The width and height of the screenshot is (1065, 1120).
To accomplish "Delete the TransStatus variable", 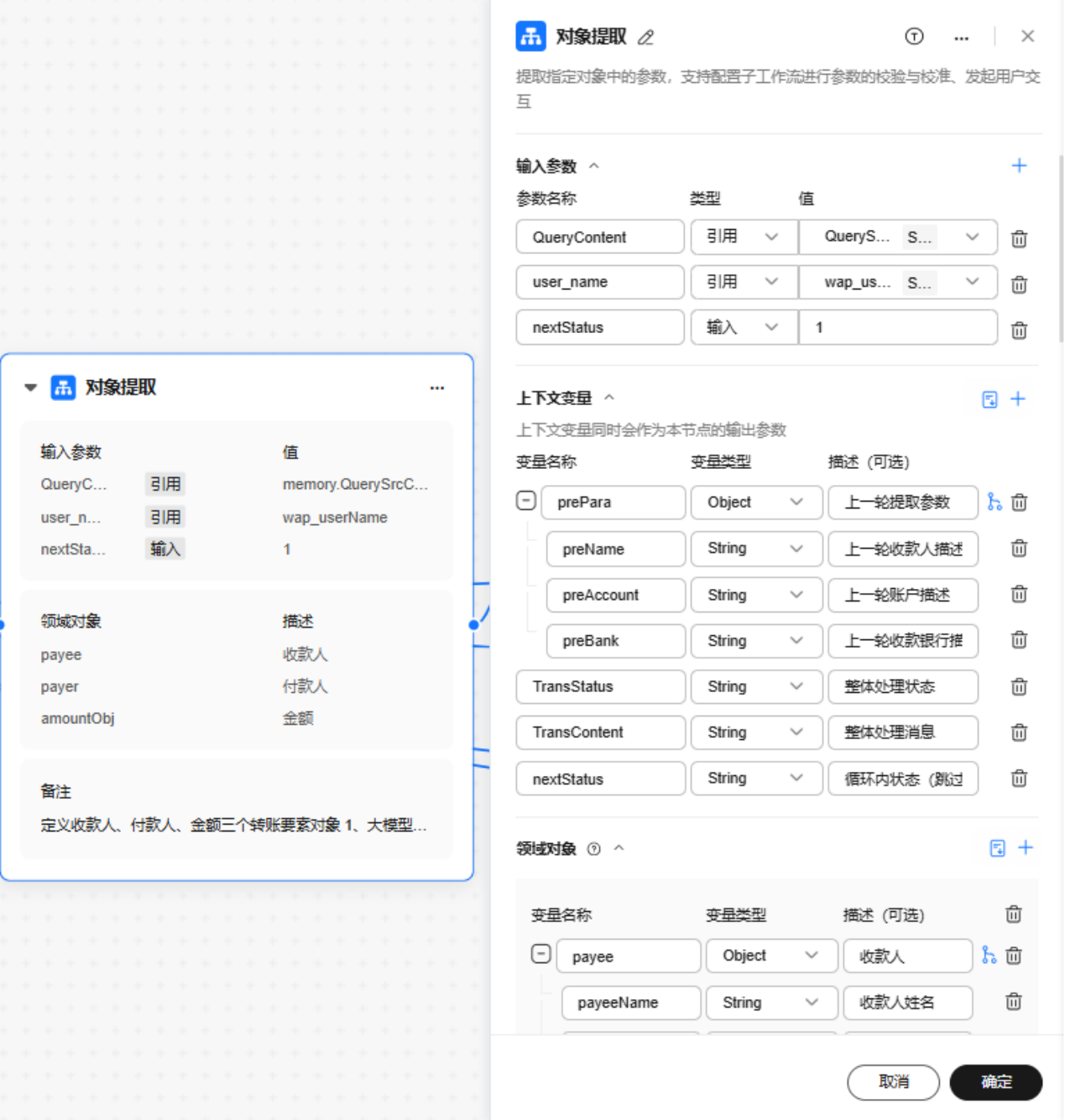I will pyautogui.click(x=1019, y=686).
